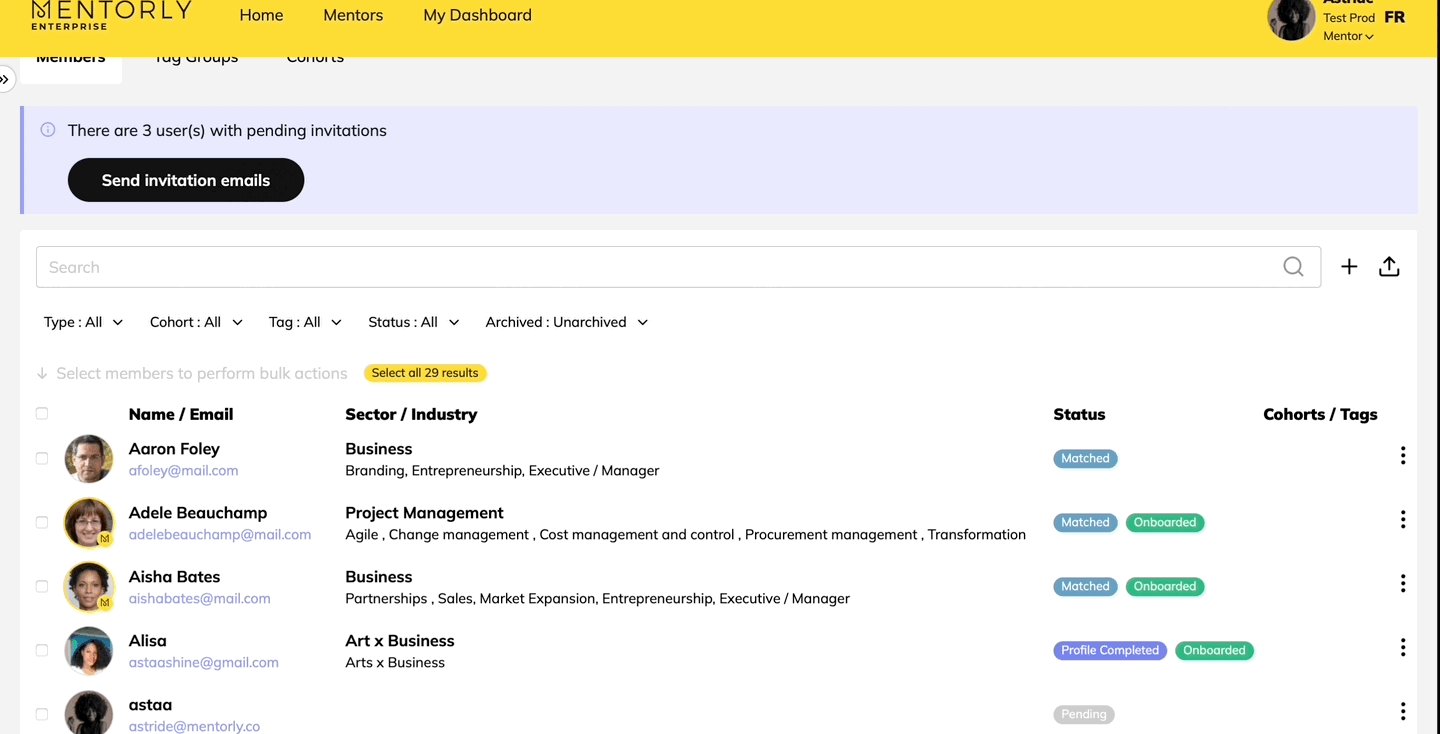Viewport: 1440px width, 734px height.
Task: Click the search magnifier icon
Action: click(x=1293, y=267)
